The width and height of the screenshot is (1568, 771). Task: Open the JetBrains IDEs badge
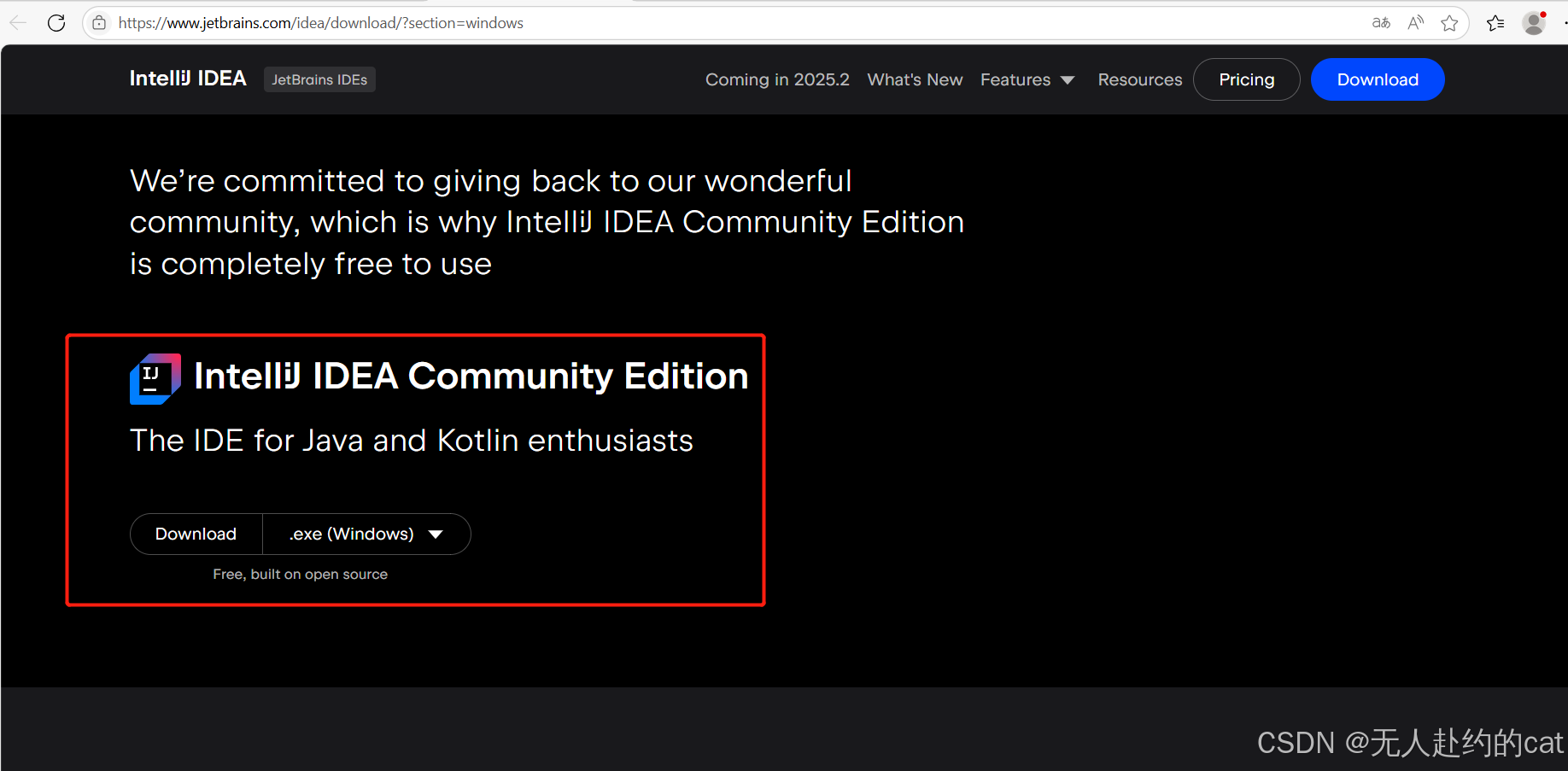pyautogui.click(x=319, y=79)
